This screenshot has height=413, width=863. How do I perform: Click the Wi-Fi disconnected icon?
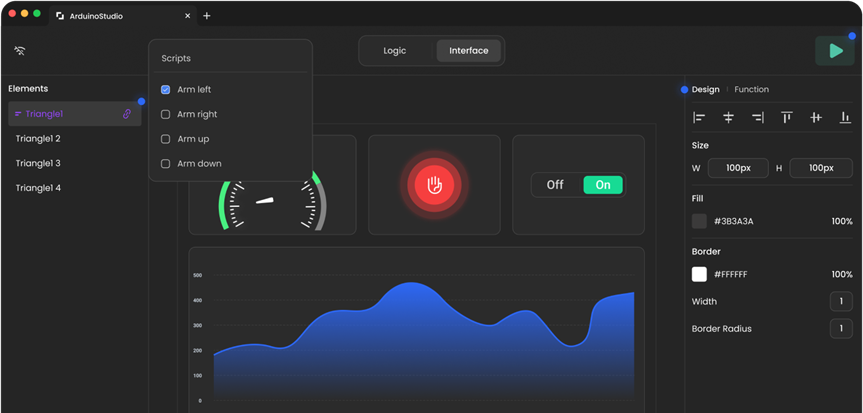20,51
